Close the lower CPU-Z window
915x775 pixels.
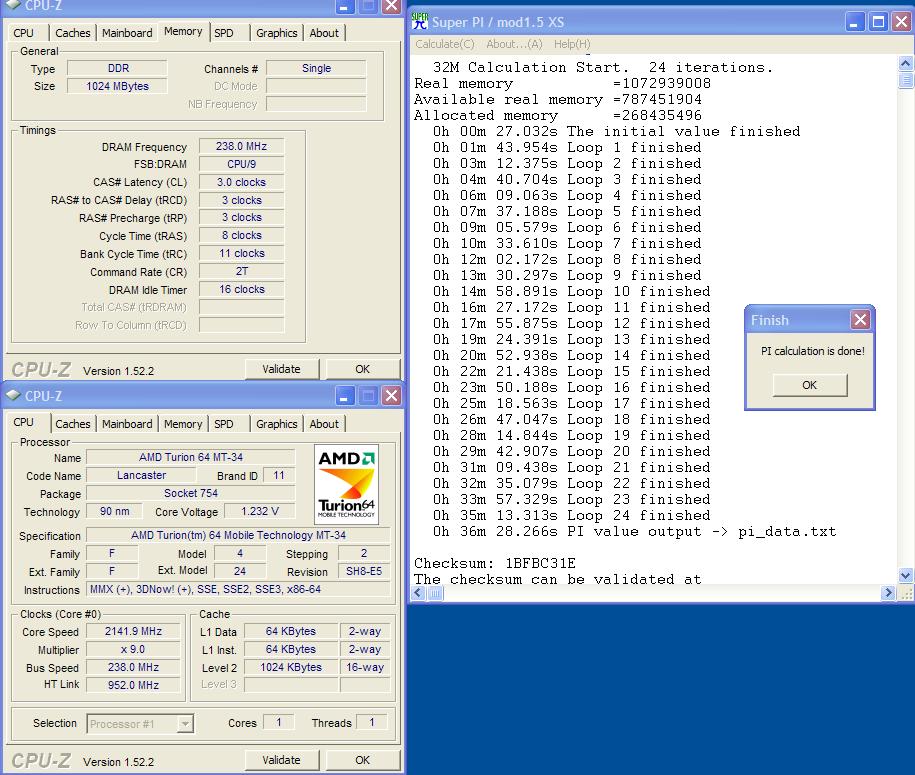(x=392, y=396)
